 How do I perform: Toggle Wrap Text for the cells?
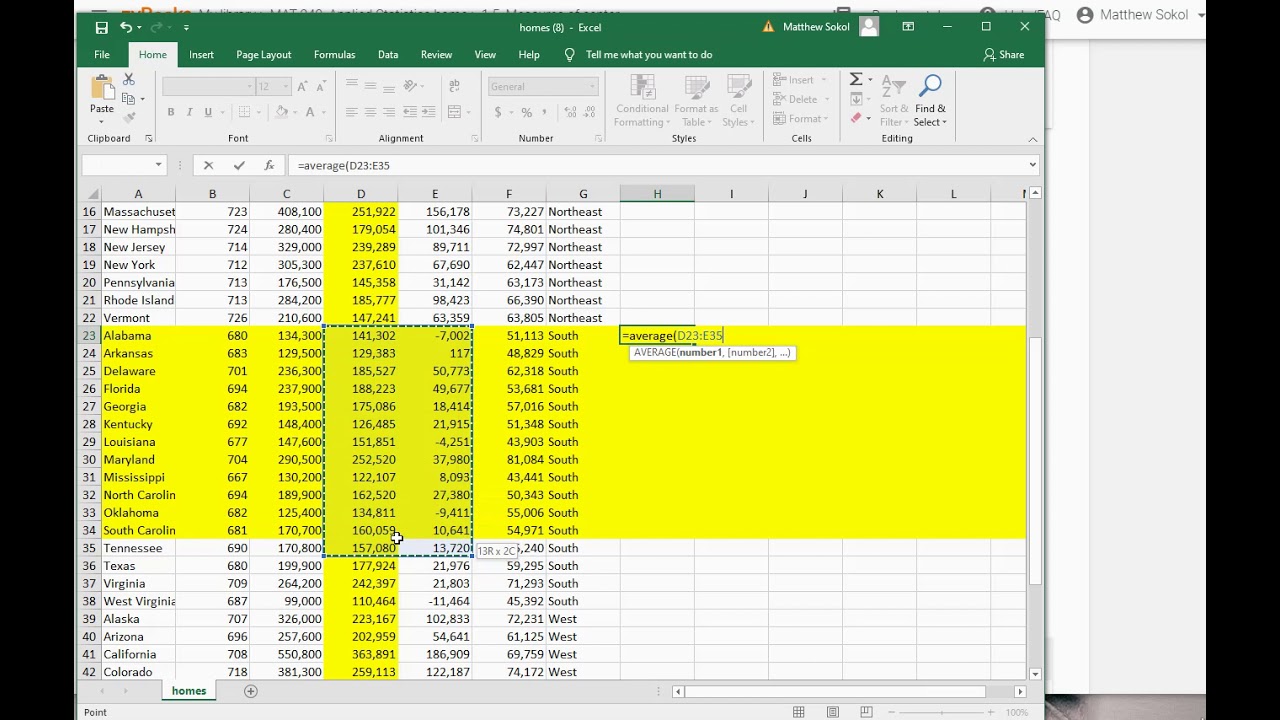(x=454, y=87)
